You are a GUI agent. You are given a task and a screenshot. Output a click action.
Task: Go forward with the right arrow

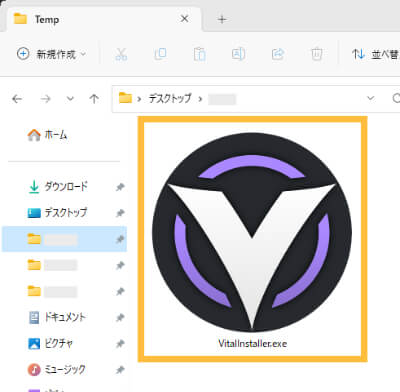click(x=45, y=99)
